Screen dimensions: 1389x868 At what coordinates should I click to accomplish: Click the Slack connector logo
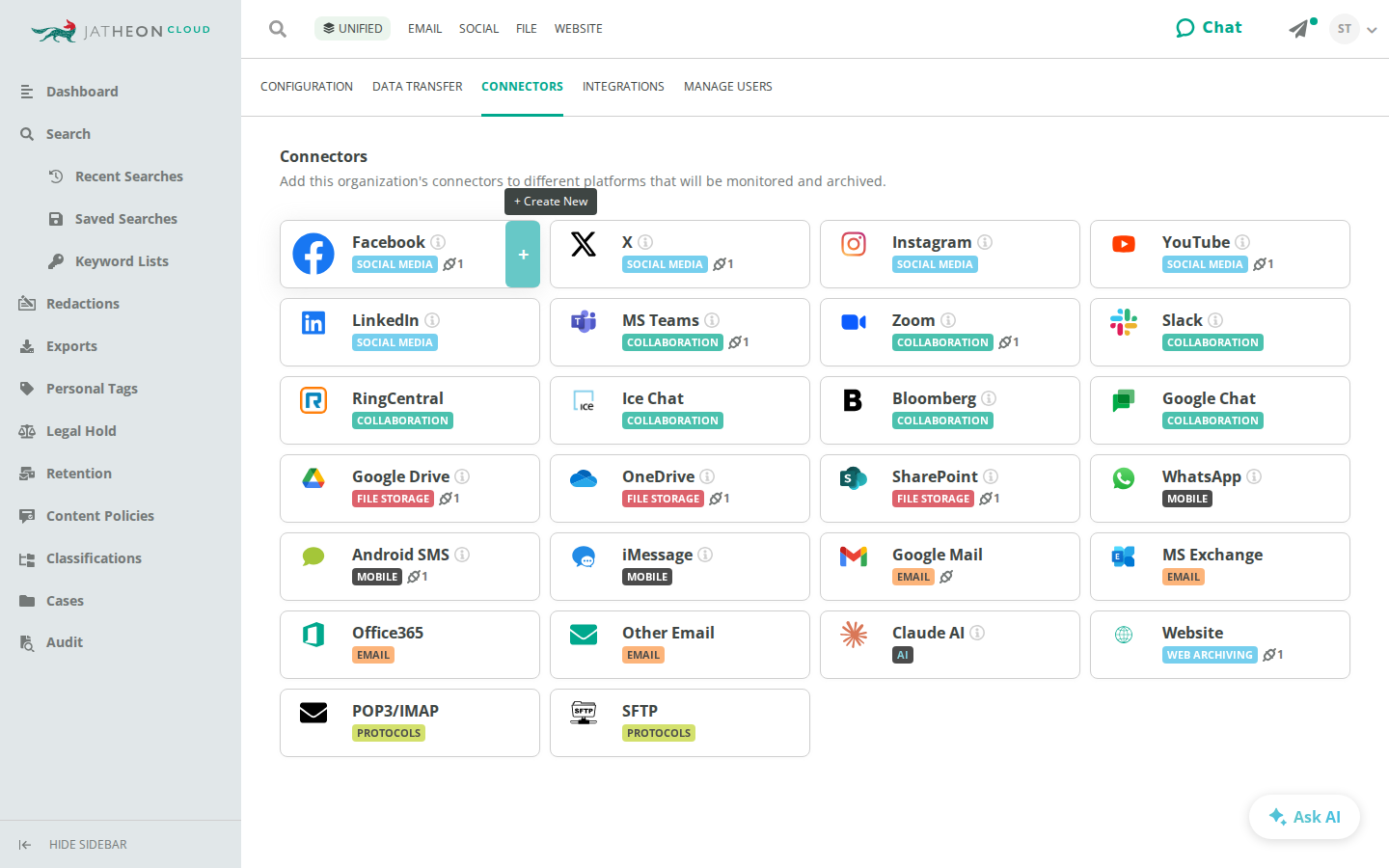click(1124, 322)
